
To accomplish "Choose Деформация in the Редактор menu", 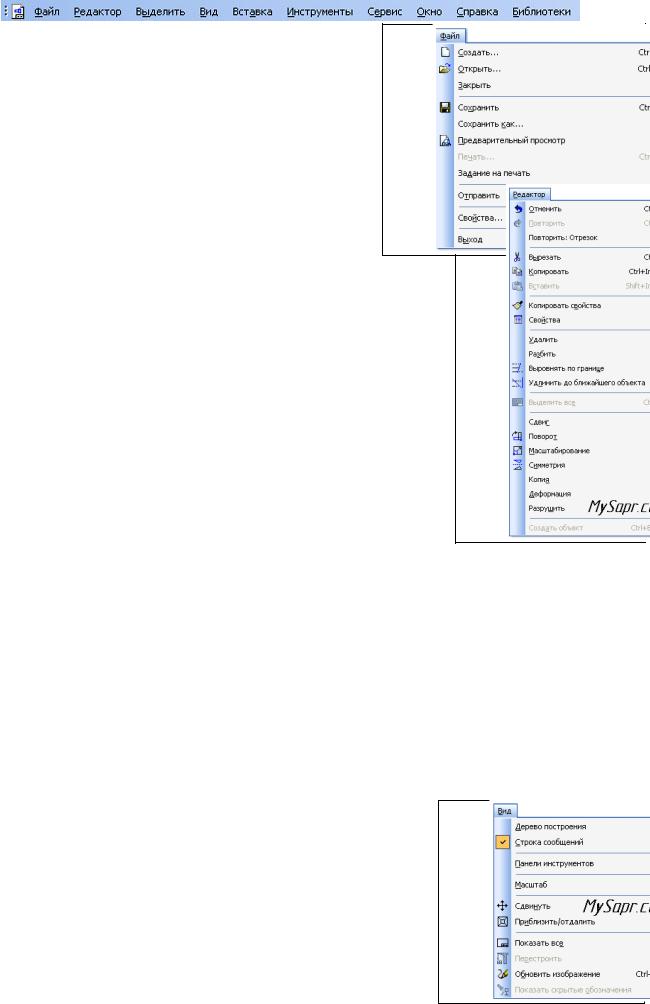I will (549, 494).
